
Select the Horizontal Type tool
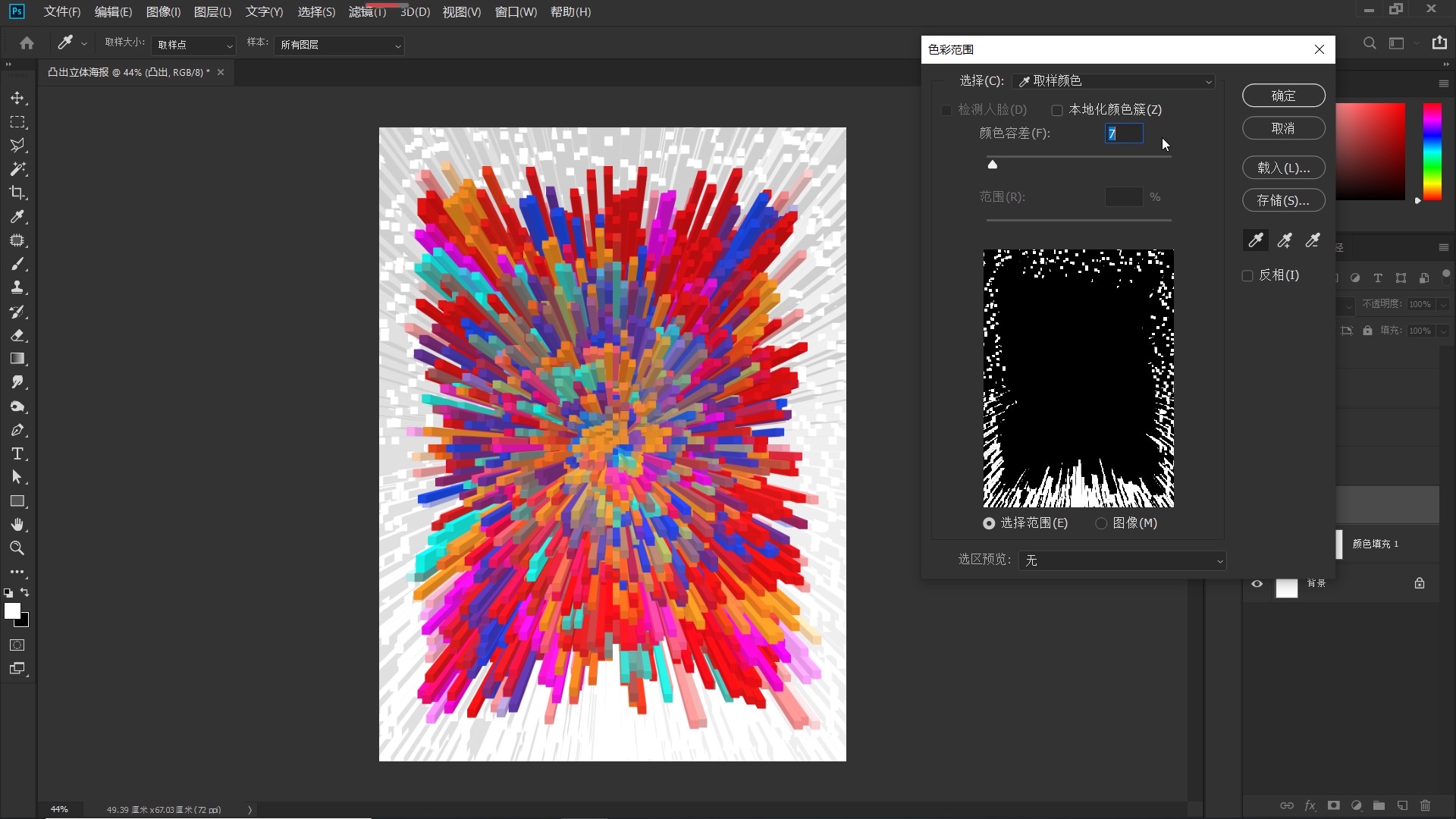[17, 454]
